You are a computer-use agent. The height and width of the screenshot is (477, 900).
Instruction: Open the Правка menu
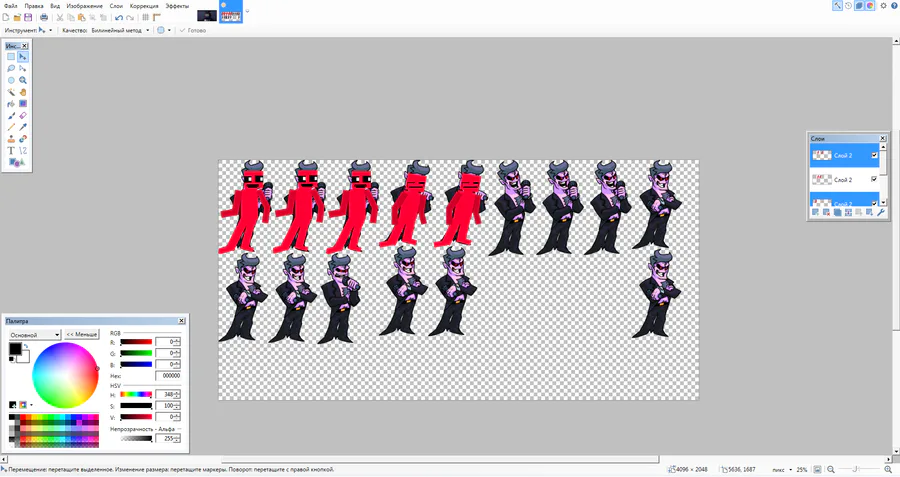point(34,6)
